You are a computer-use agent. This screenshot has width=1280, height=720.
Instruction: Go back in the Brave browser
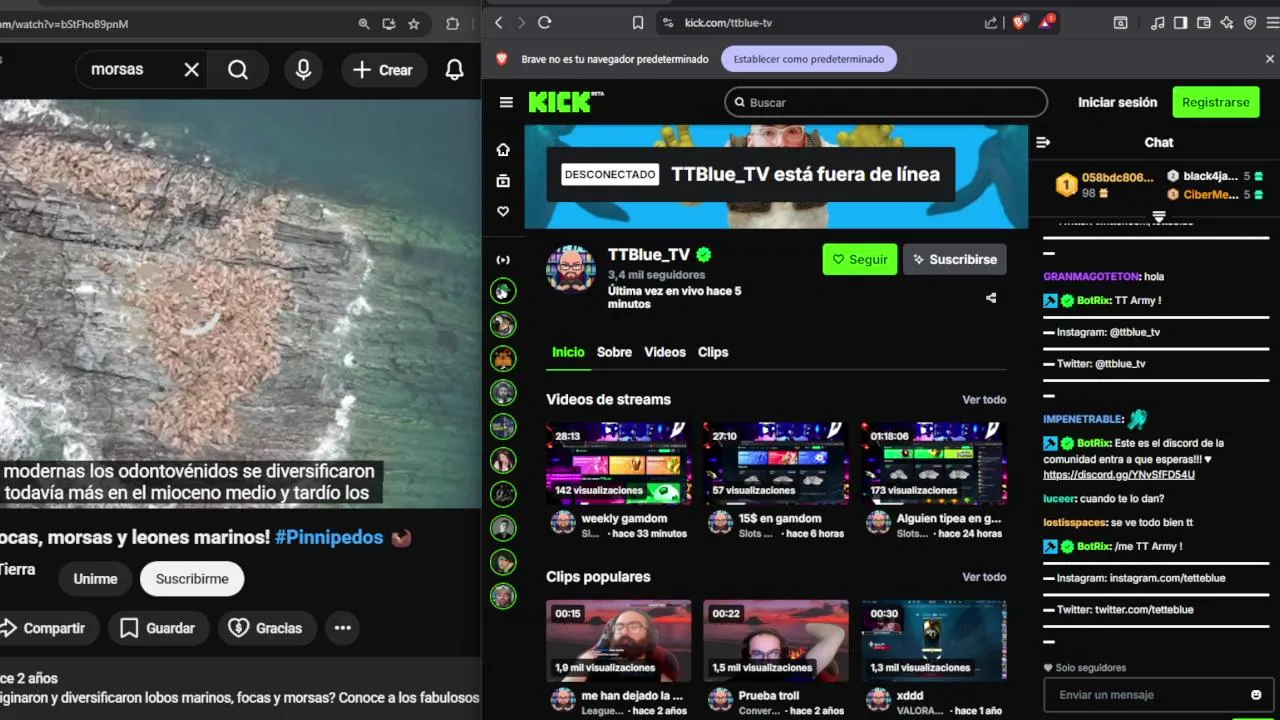click(498, 22)
